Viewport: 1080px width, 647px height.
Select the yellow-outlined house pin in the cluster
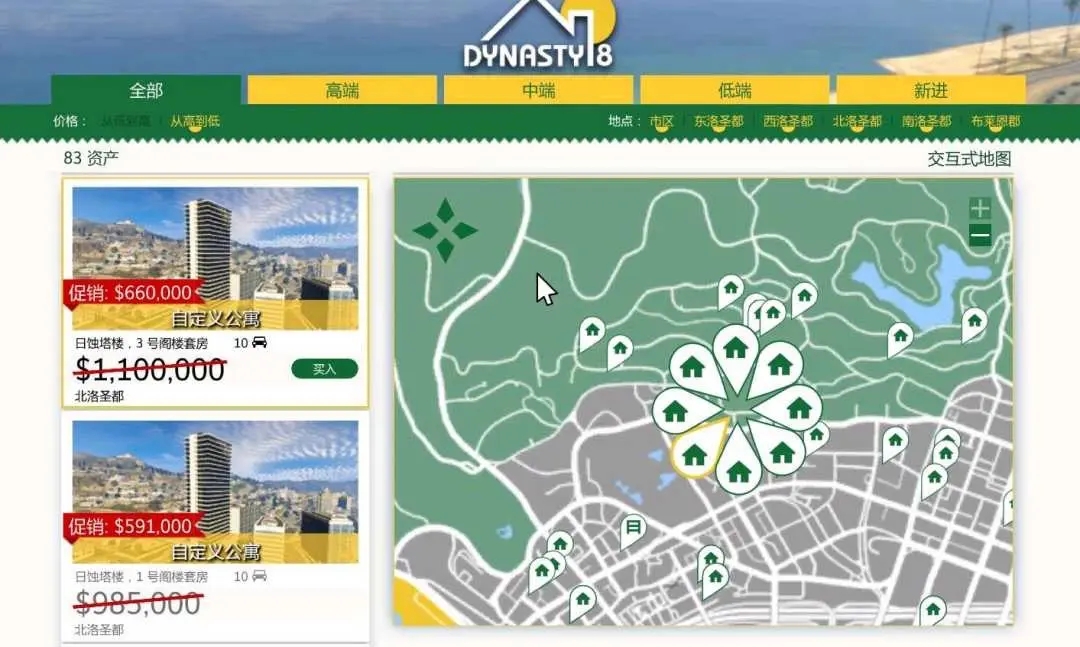pos(696,452)
